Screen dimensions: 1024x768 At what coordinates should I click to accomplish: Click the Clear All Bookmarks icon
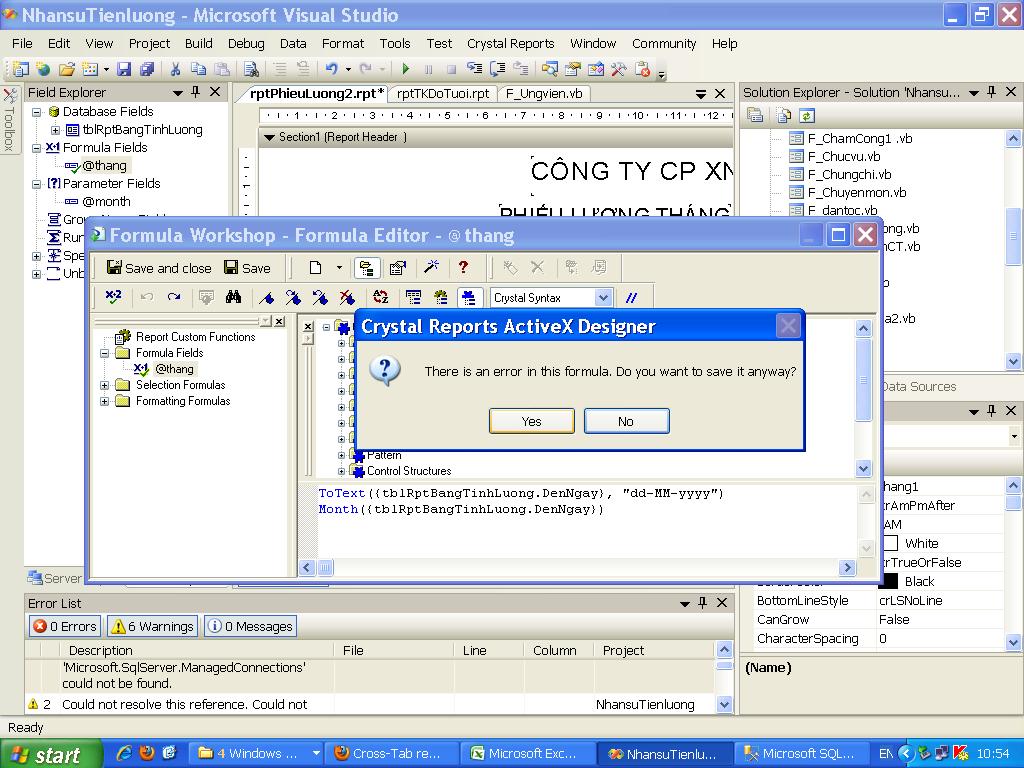coord(347,298)
